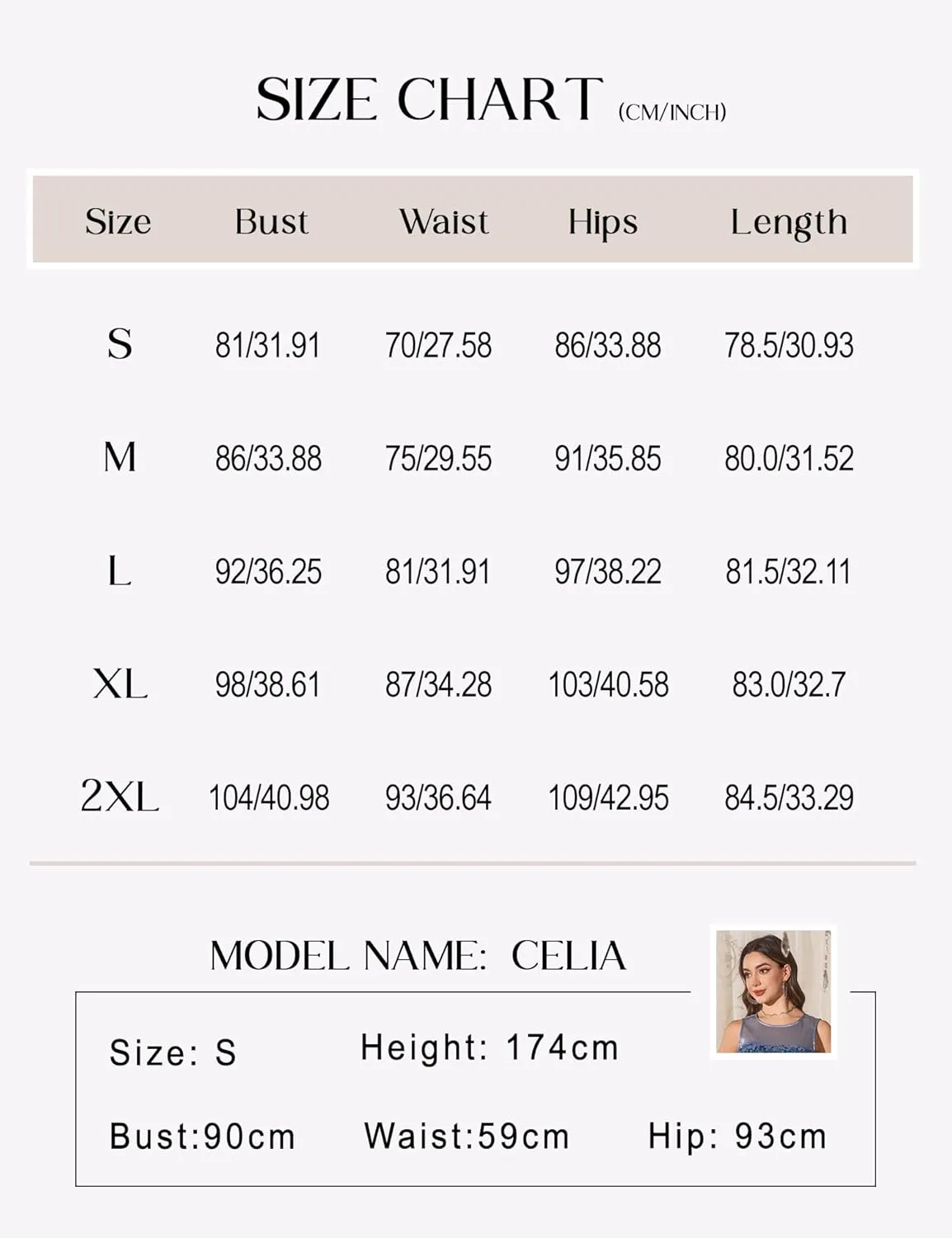Select the Bust column header
Screen dimensions: 952x1238
(271, 221)
